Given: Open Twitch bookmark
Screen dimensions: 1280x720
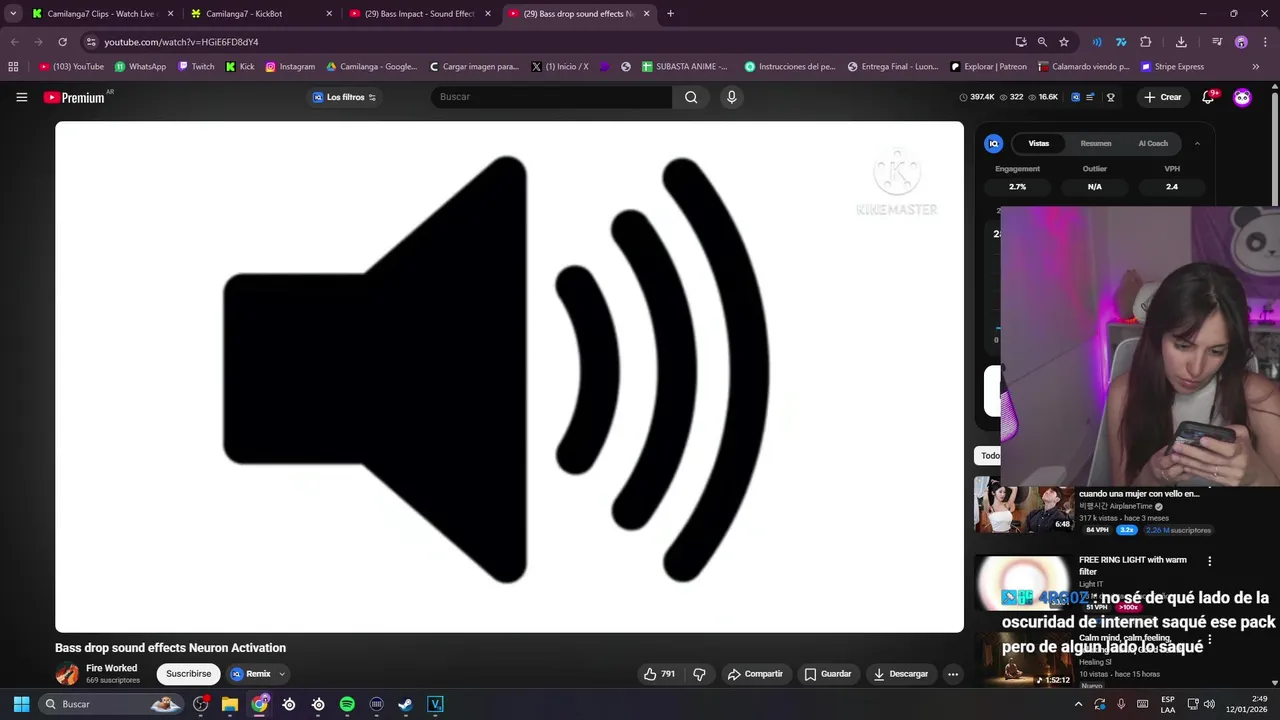Looking at the screenshot, I should click(196, 67).
